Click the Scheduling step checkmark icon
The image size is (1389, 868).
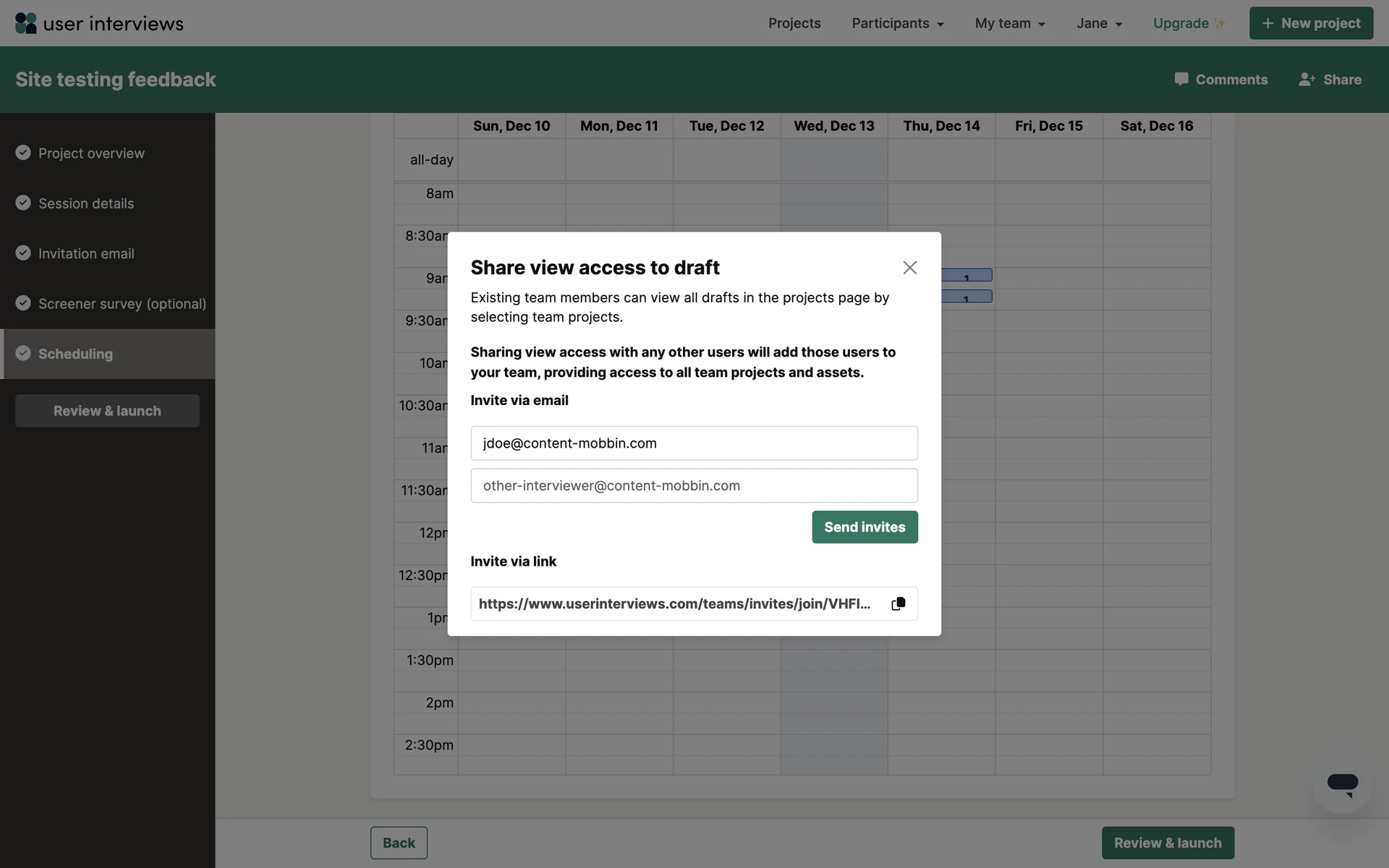point(23,353)
